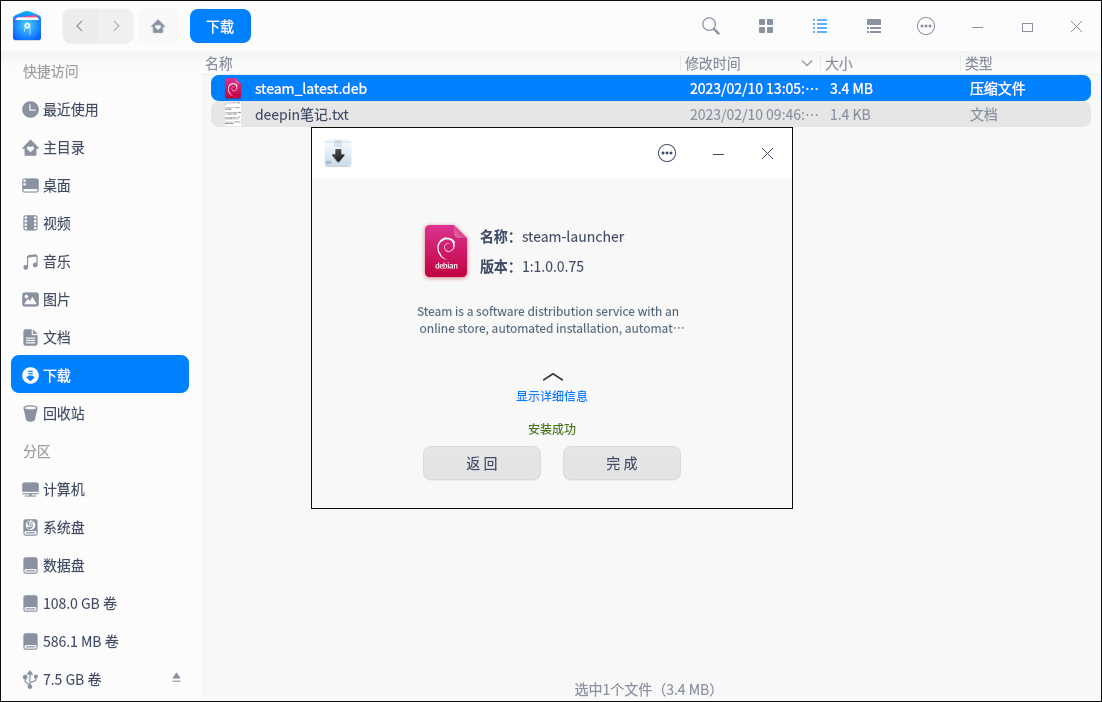Open 数据盘 in sidebar

click(x=100, y=566)
